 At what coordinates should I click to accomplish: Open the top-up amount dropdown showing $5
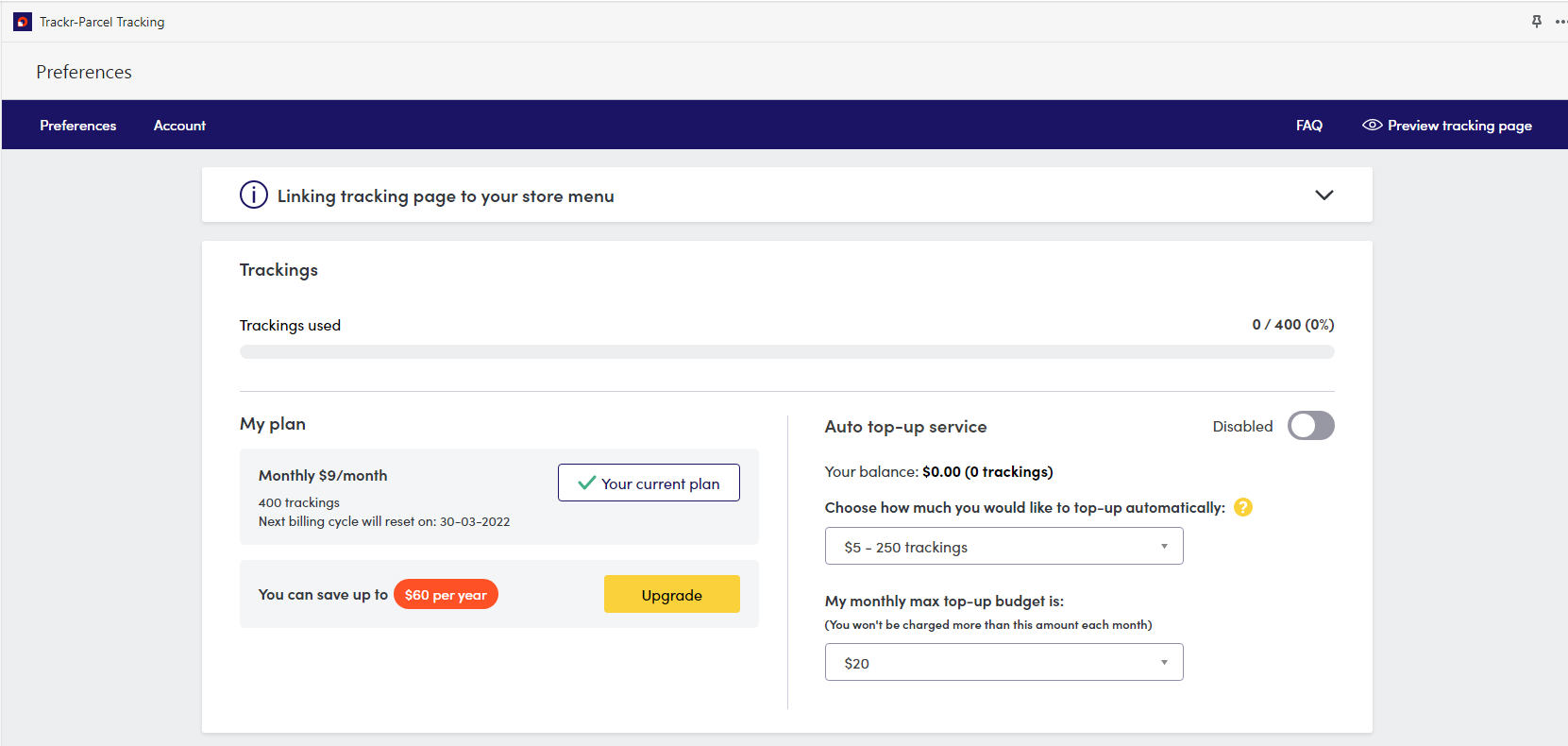[1003, 546]
